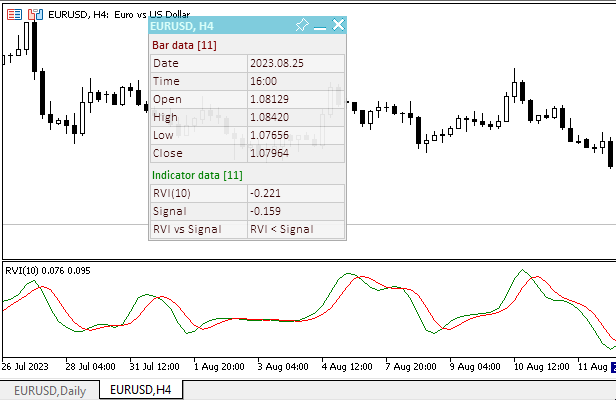Select the Signal value -0.159 cell

(x=296, y=211)
